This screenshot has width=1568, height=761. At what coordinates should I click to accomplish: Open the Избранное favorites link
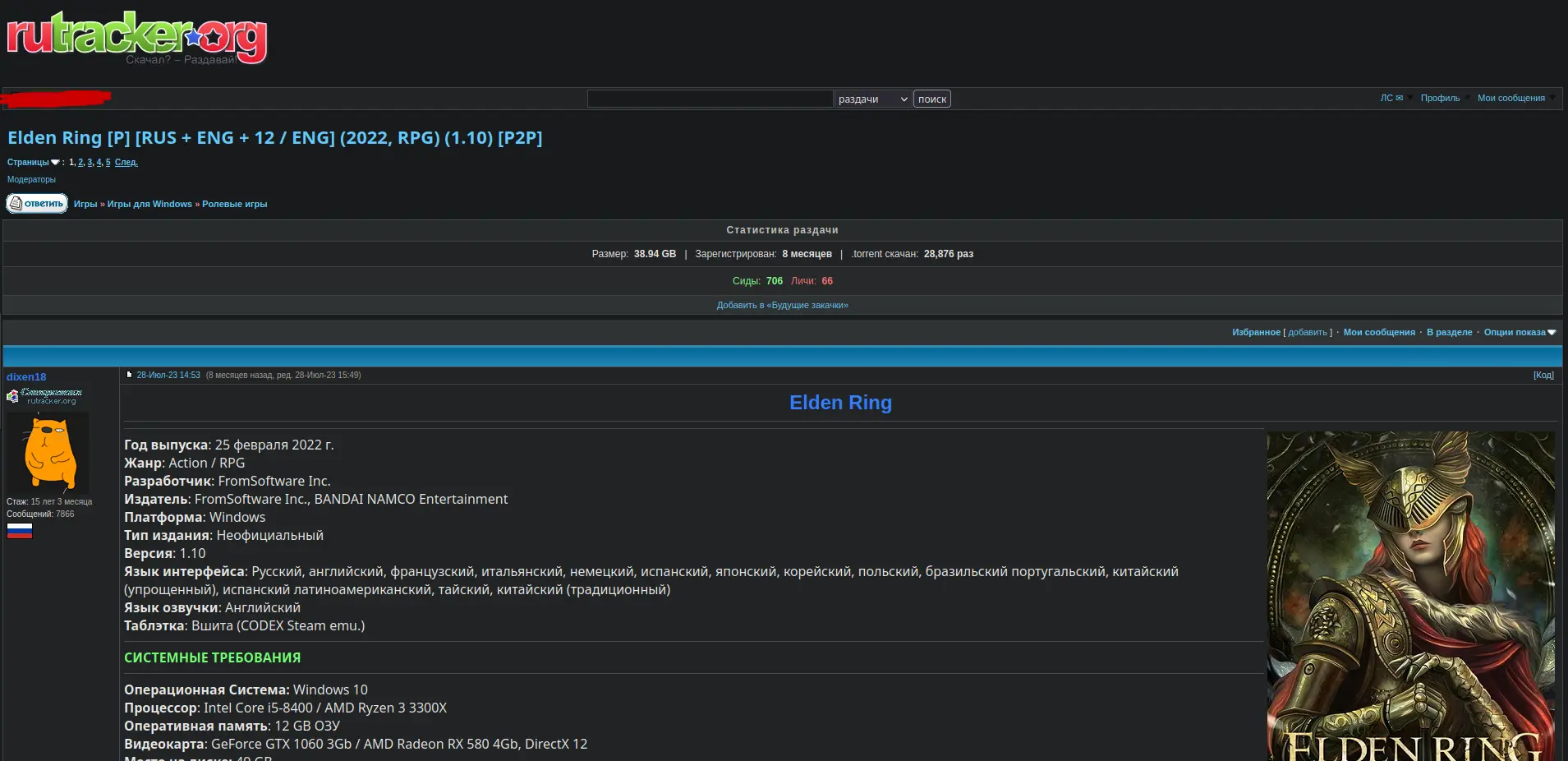click(x=1256, y=332)
